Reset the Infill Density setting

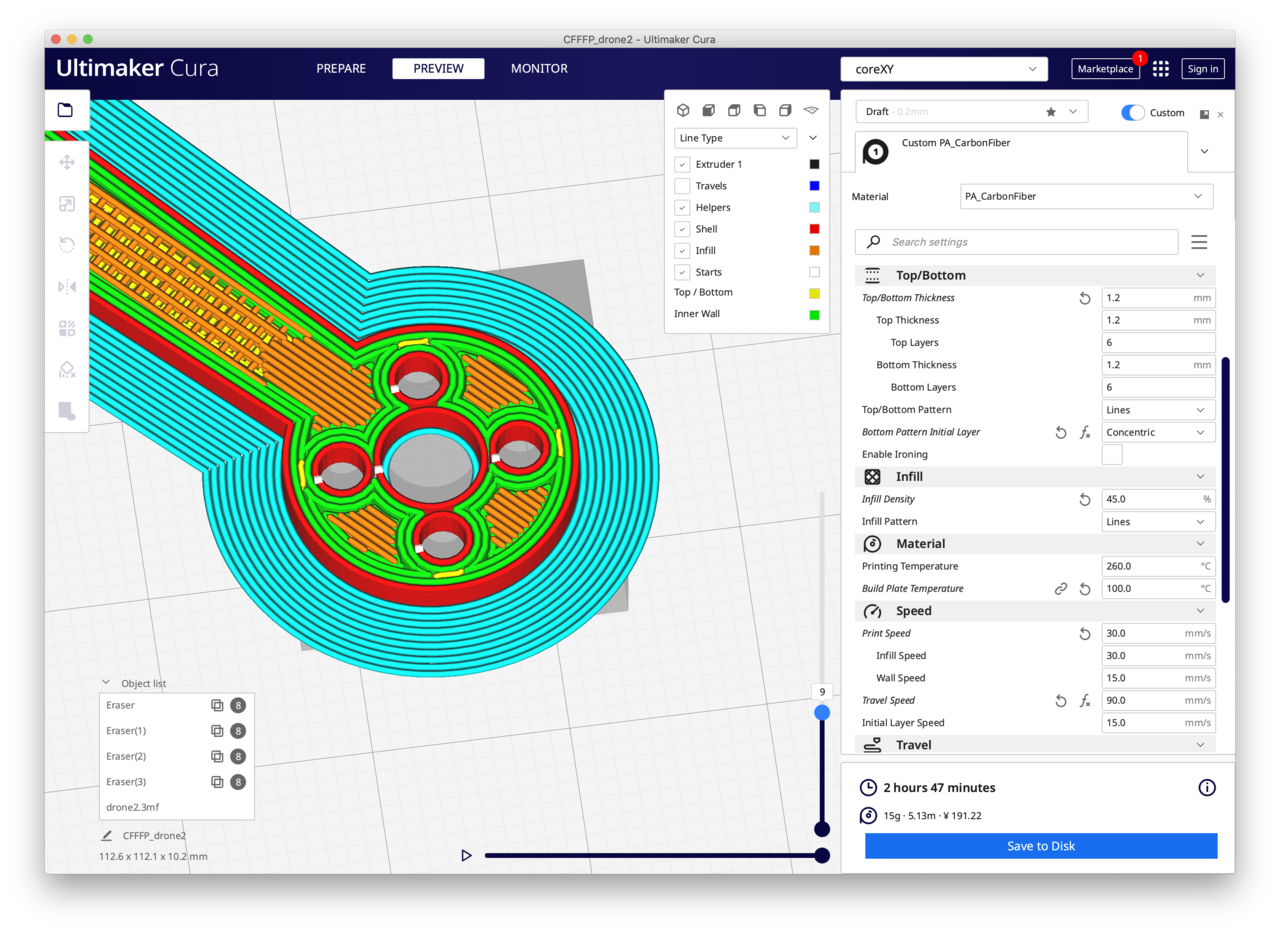pyautogui.click(x=1085, y=499)
